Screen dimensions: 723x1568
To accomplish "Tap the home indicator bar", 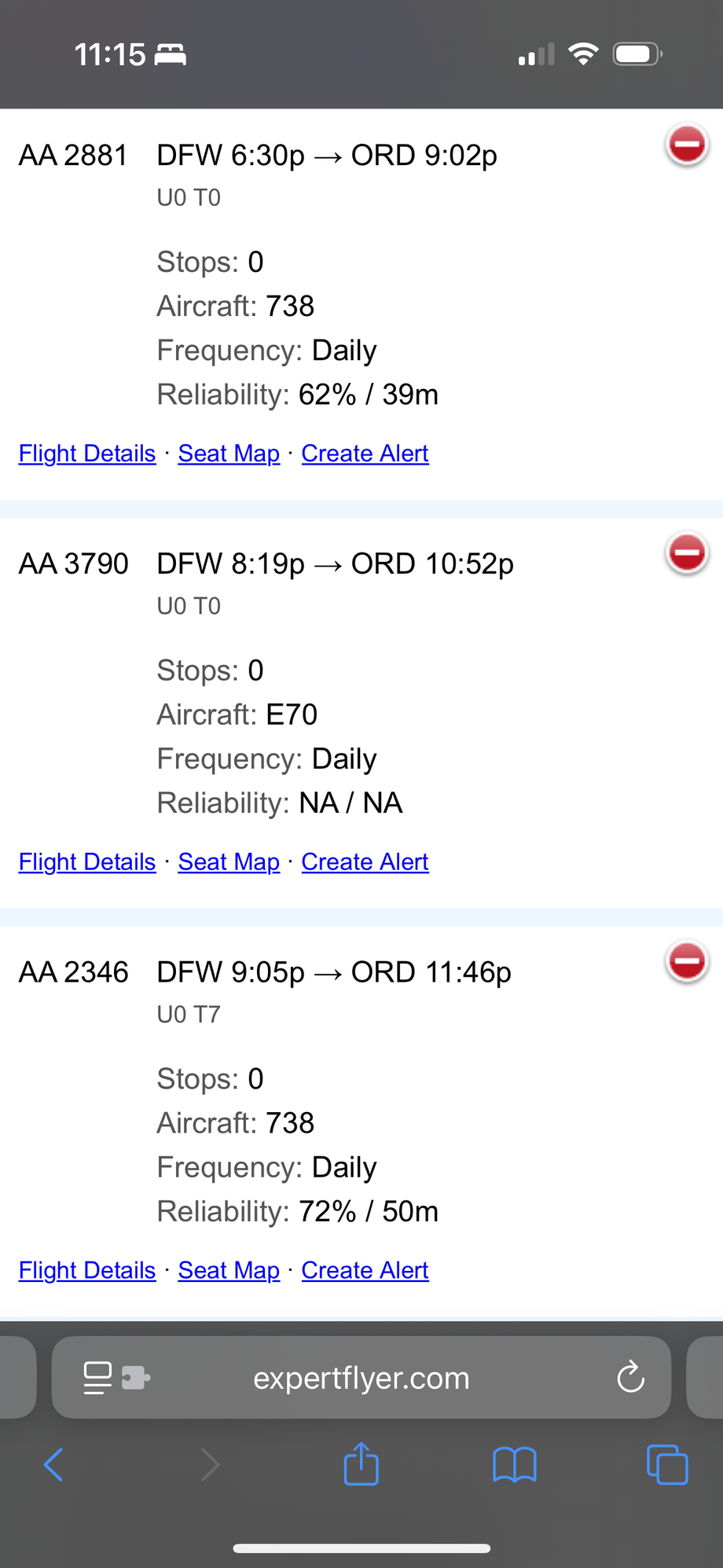I will [361, 1547].
